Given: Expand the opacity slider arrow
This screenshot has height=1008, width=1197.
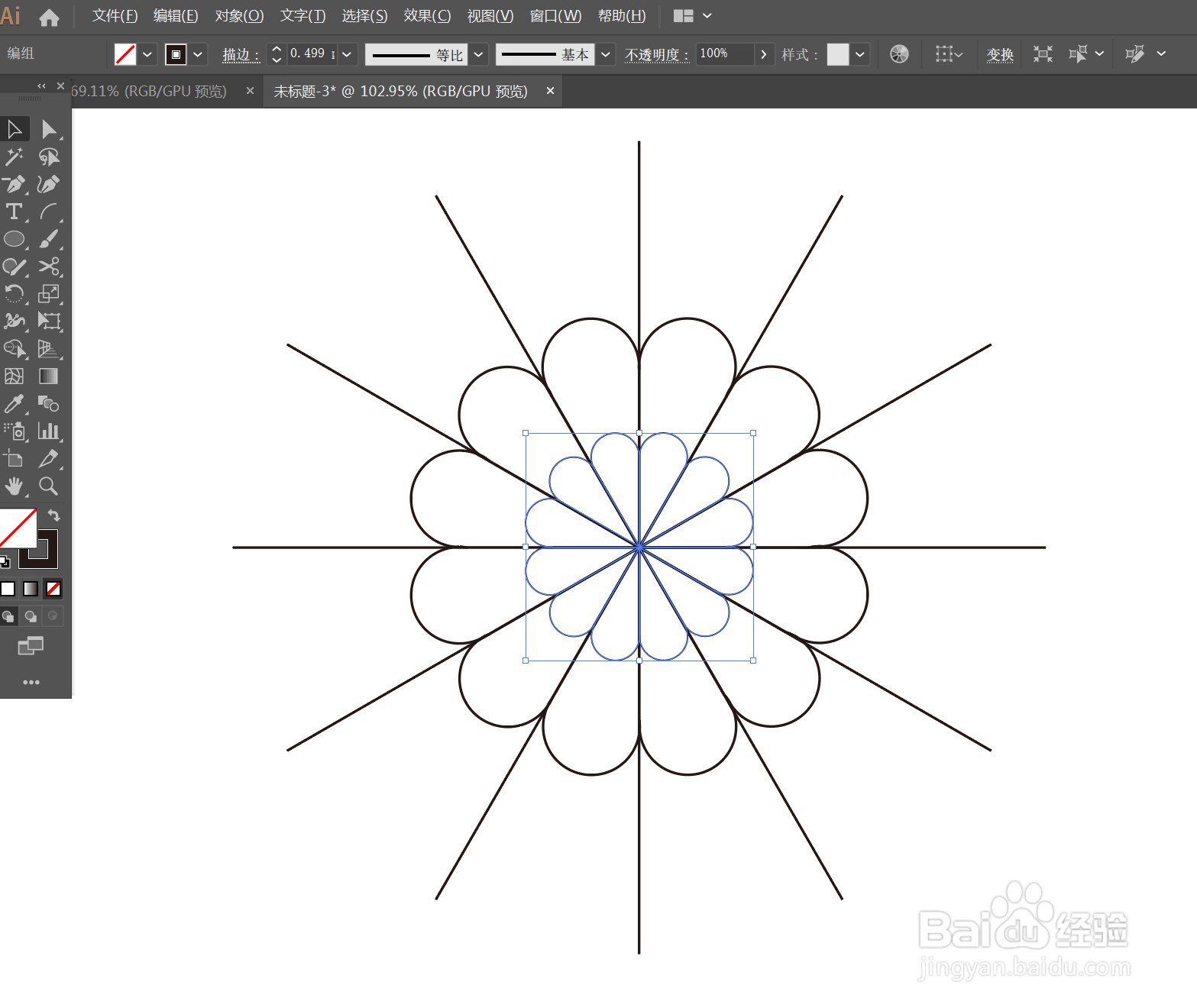Looking at the screenshot, I should tap(764, 54).
